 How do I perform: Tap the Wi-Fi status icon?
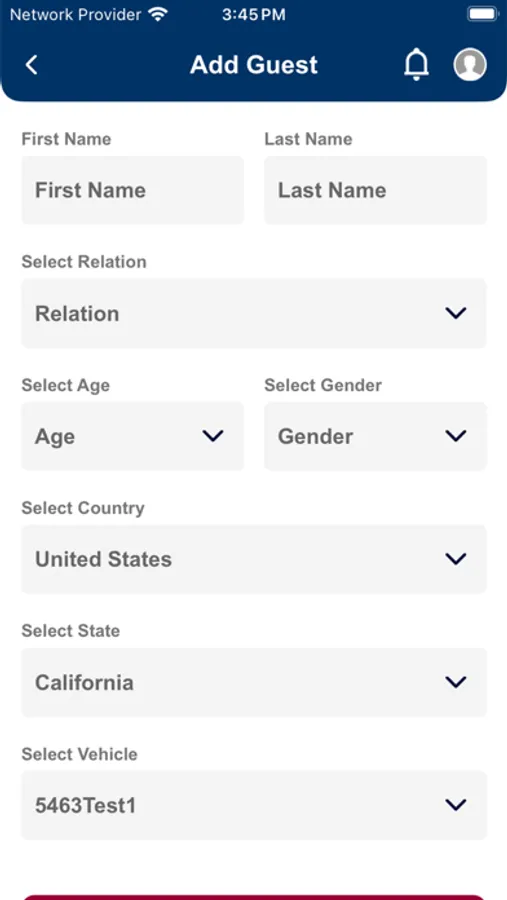[x=157, y=14]
